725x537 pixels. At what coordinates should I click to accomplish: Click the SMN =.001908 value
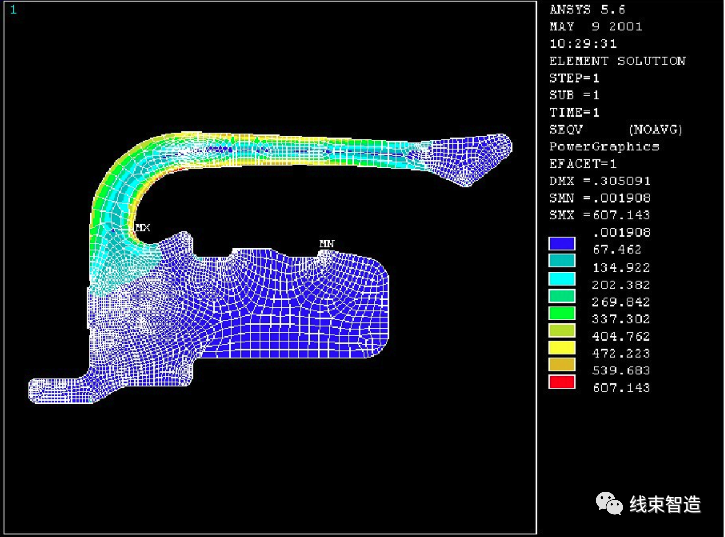pyautogui.click(x=600, y=198)
